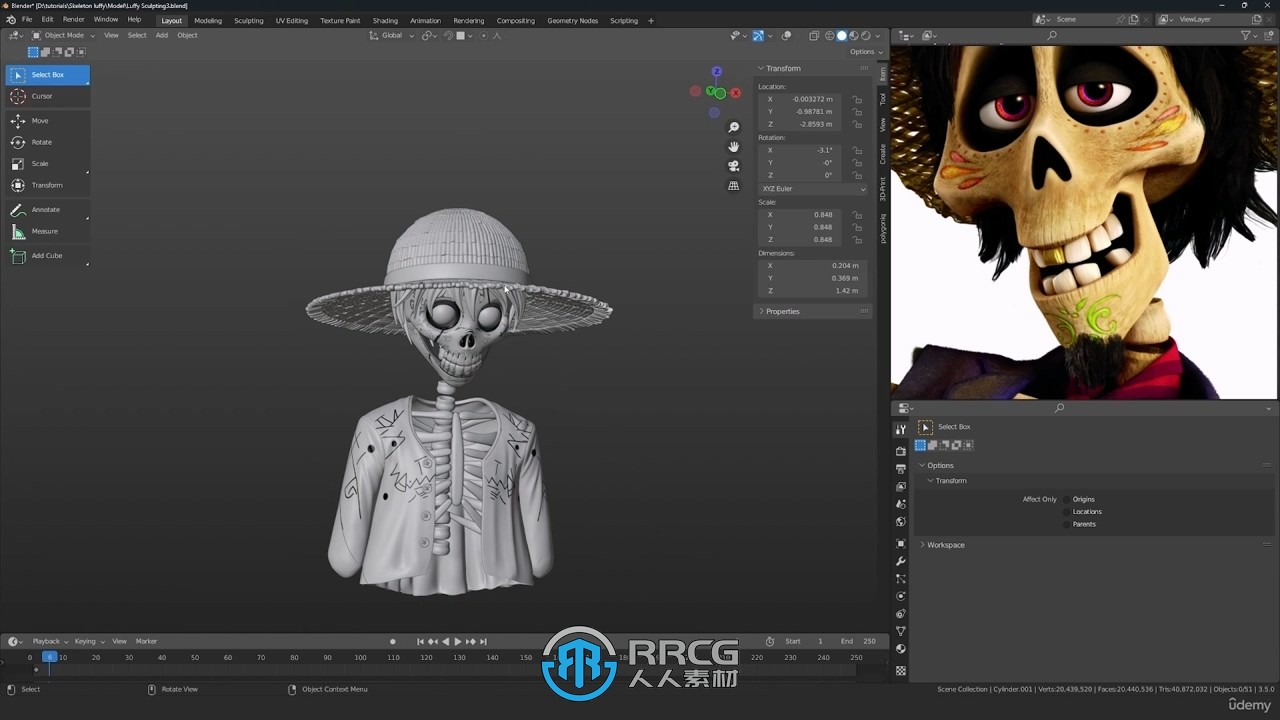This screenshot has width=1280, height=720.
Task: Toggle lock on Location X
Action: [857, 100]
